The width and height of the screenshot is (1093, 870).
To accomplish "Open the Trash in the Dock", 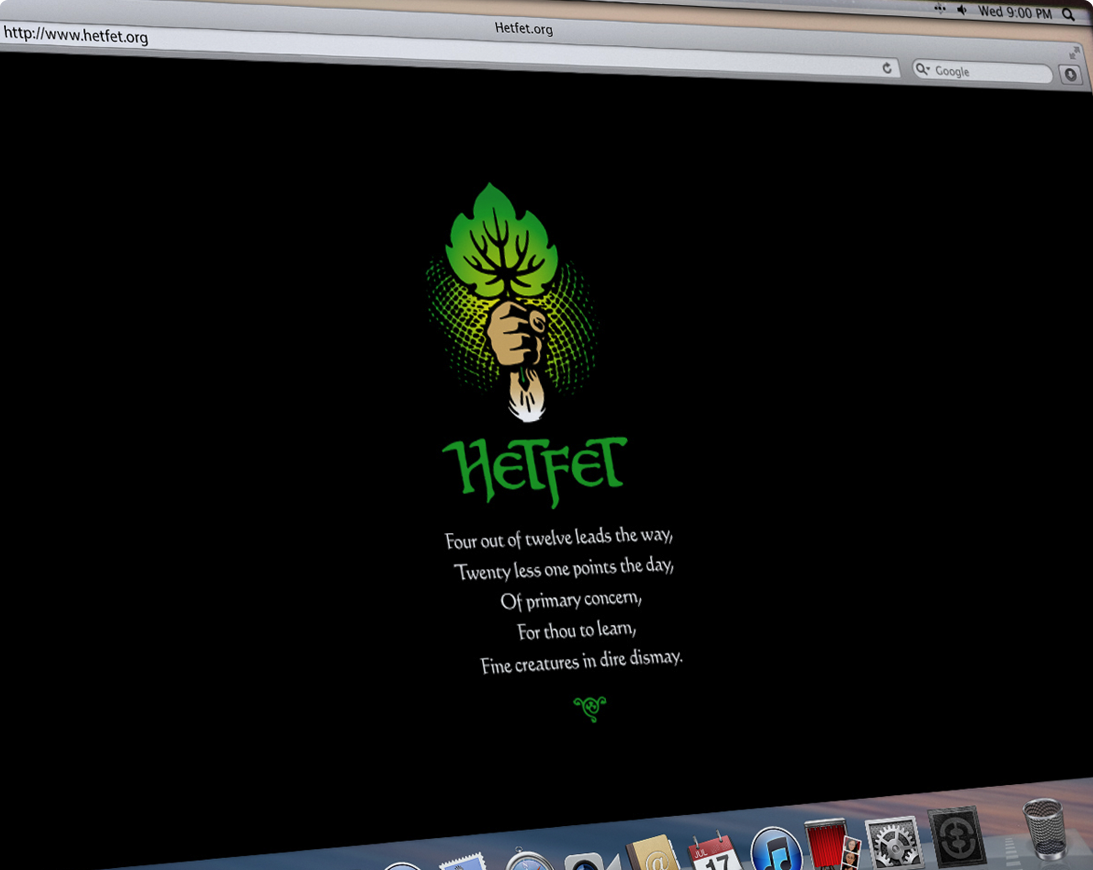I will [x=1044, y=828].
